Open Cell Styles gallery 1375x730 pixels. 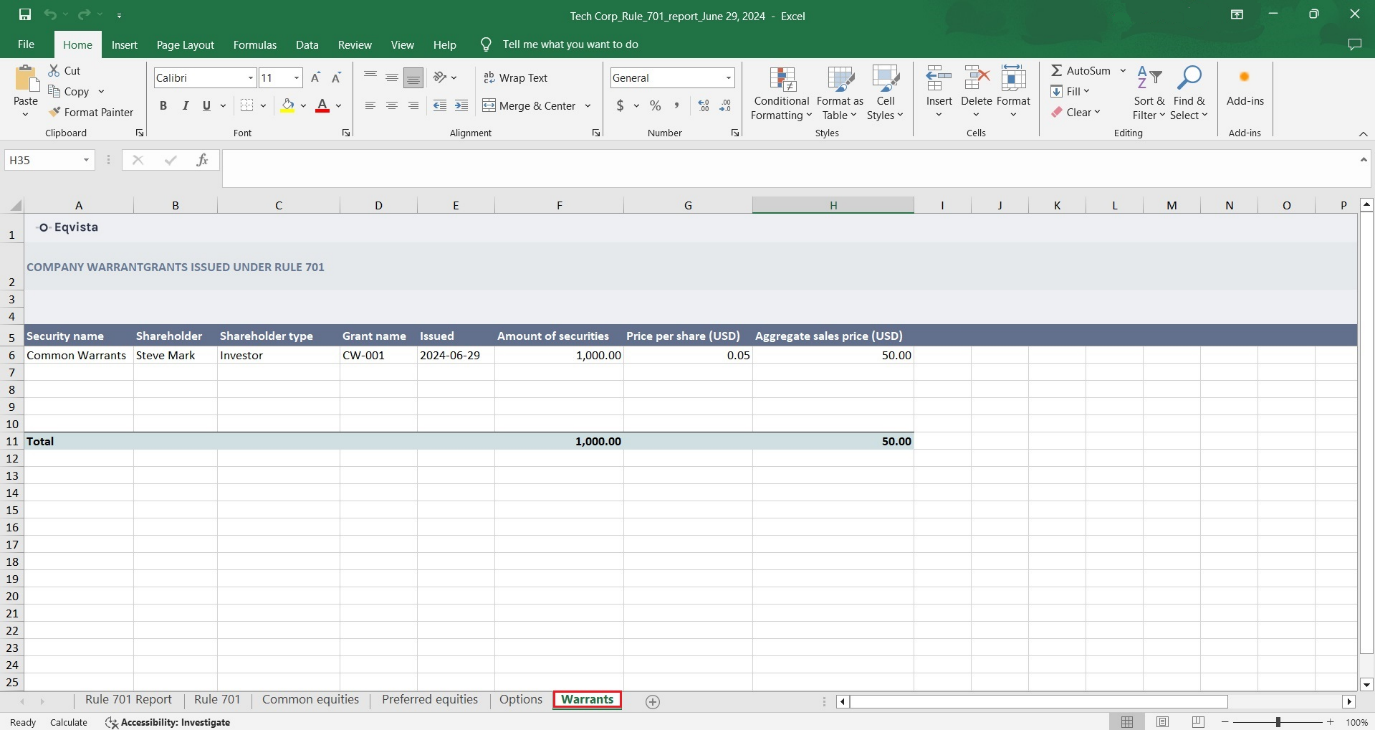pyautogui.click(x=885, y=94)
